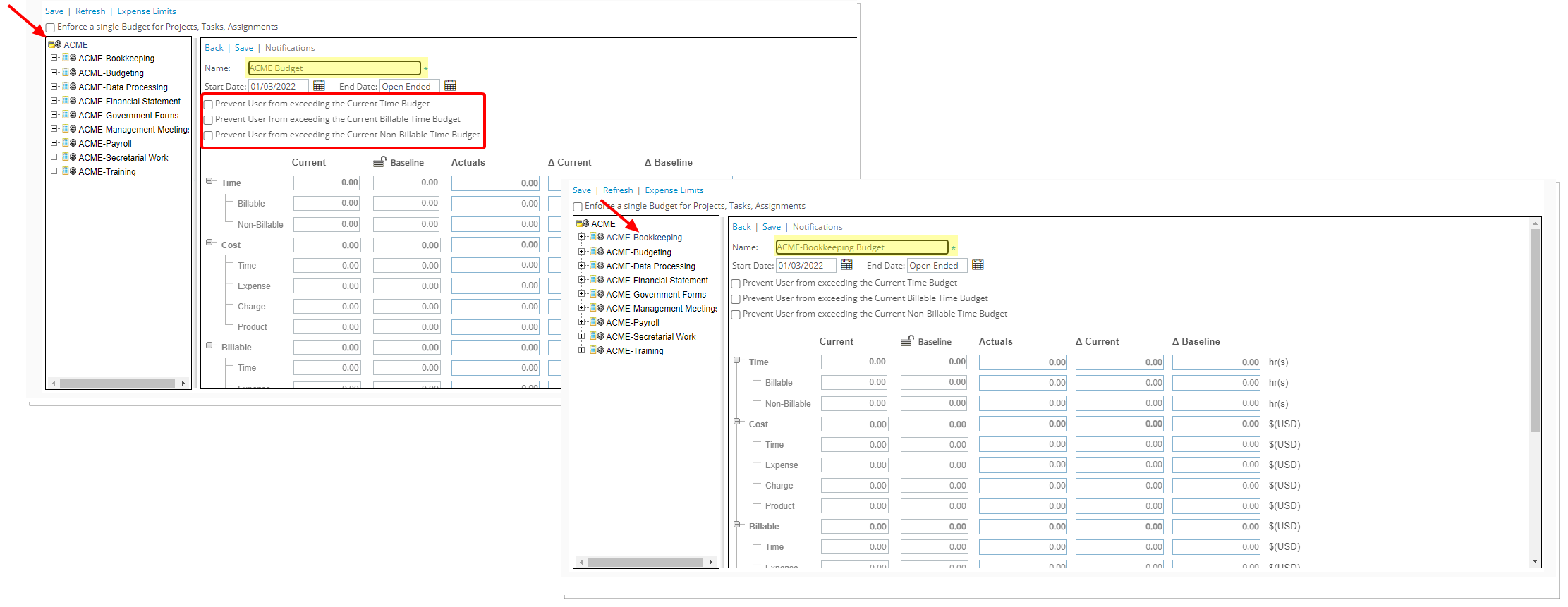Open Start Date calendar in ACME Budget panel

319,86
